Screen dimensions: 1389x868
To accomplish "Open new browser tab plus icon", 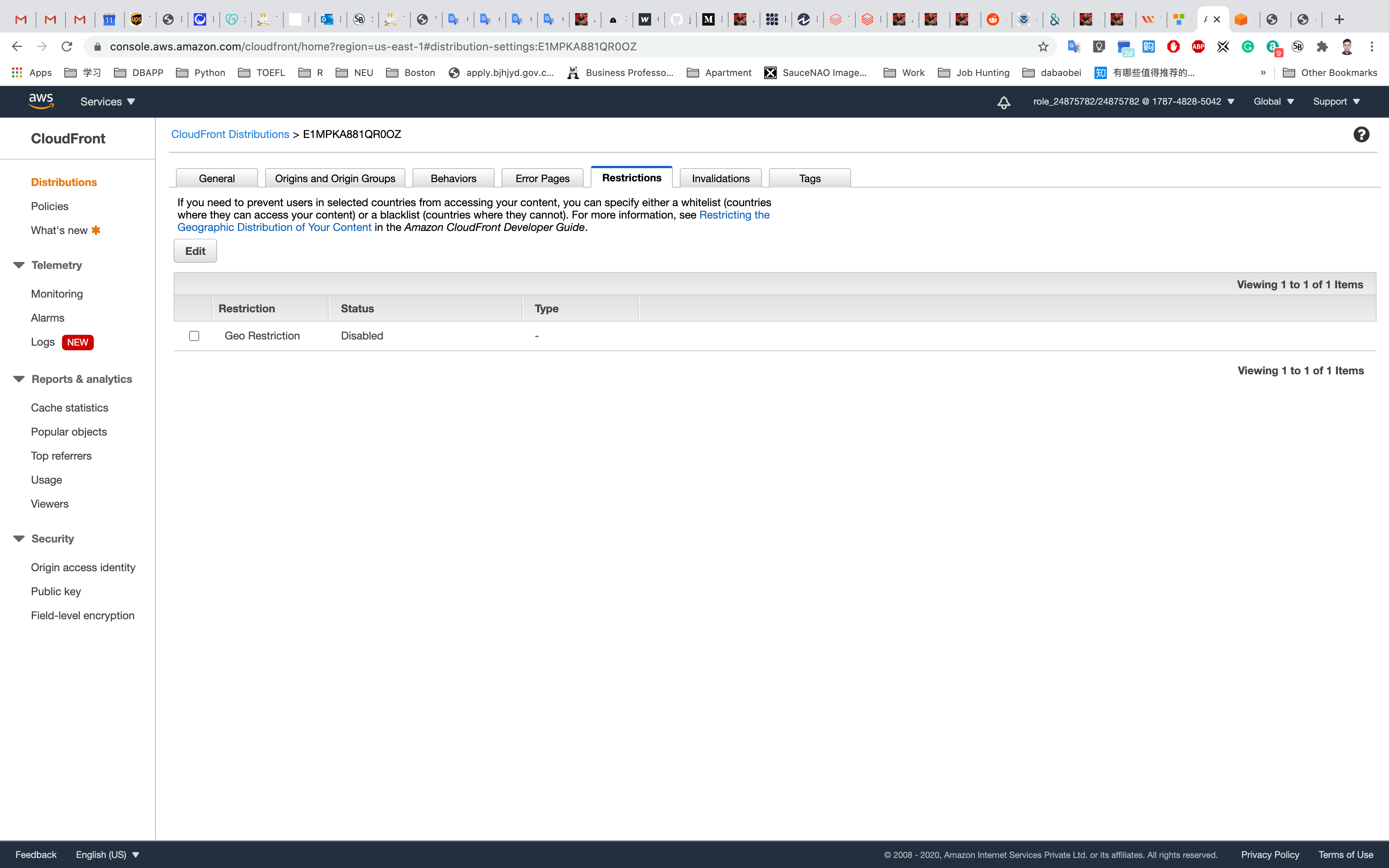I will click(x=1339, y=19).
